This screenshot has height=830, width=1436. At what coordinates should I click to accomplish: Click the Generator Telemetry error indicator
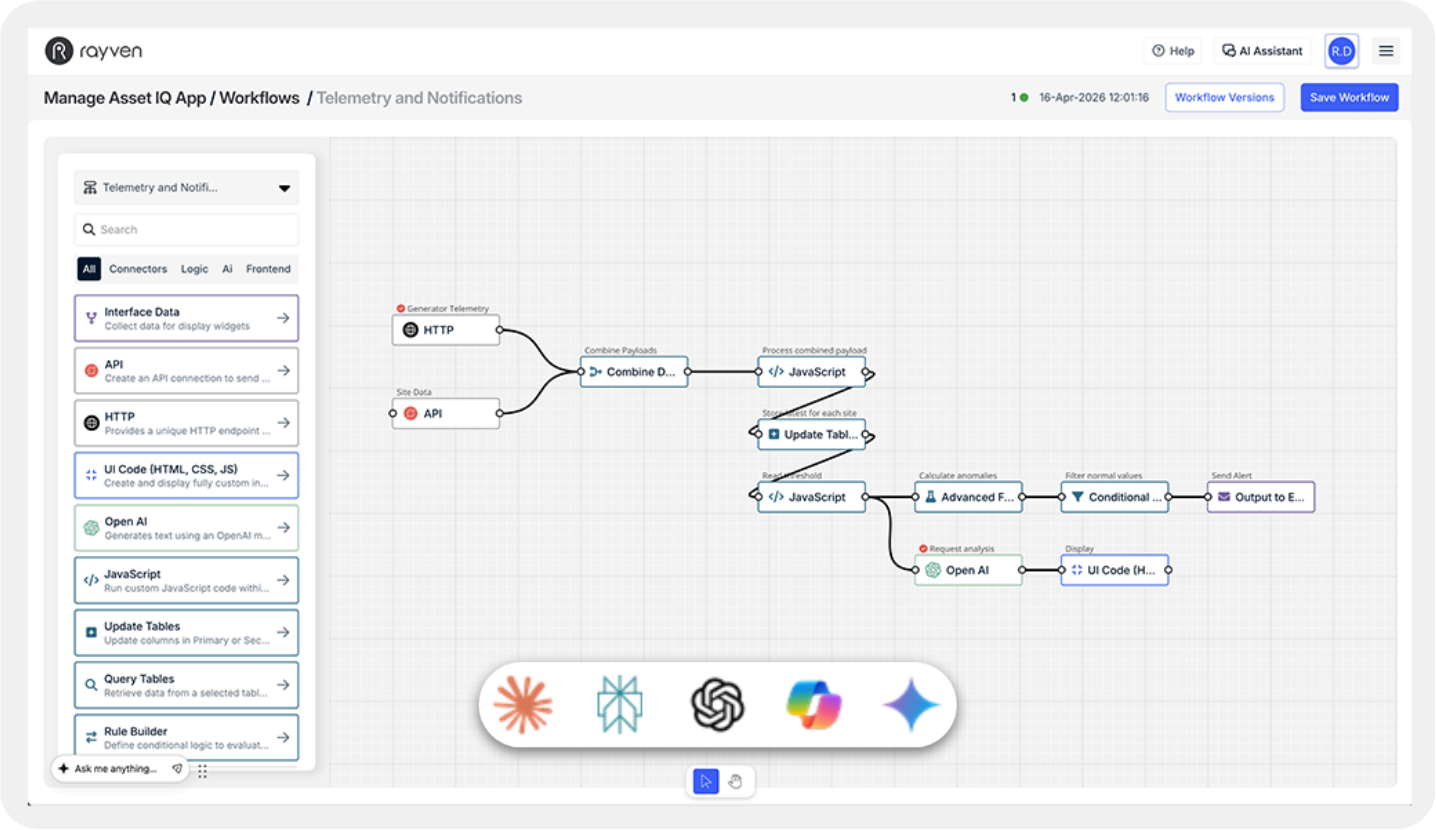401,309
